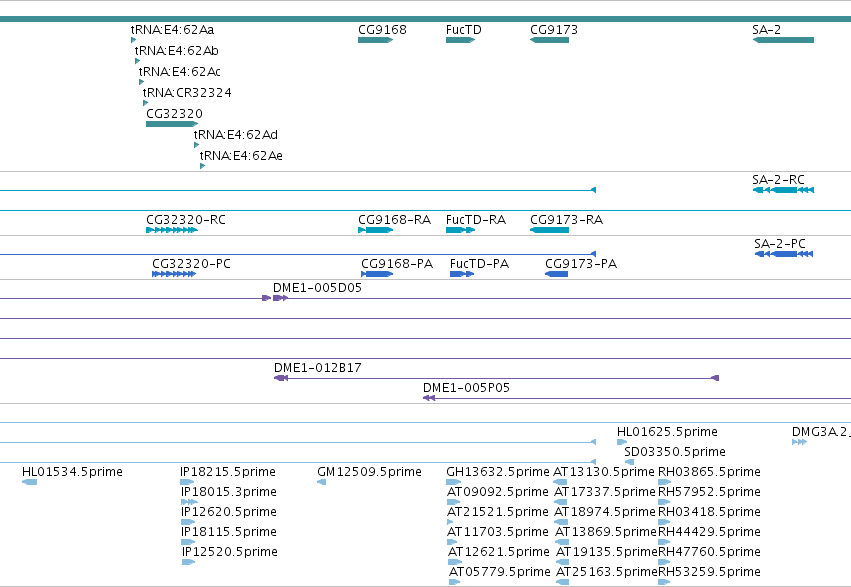Click the CG32320-PC protein label

191,264
